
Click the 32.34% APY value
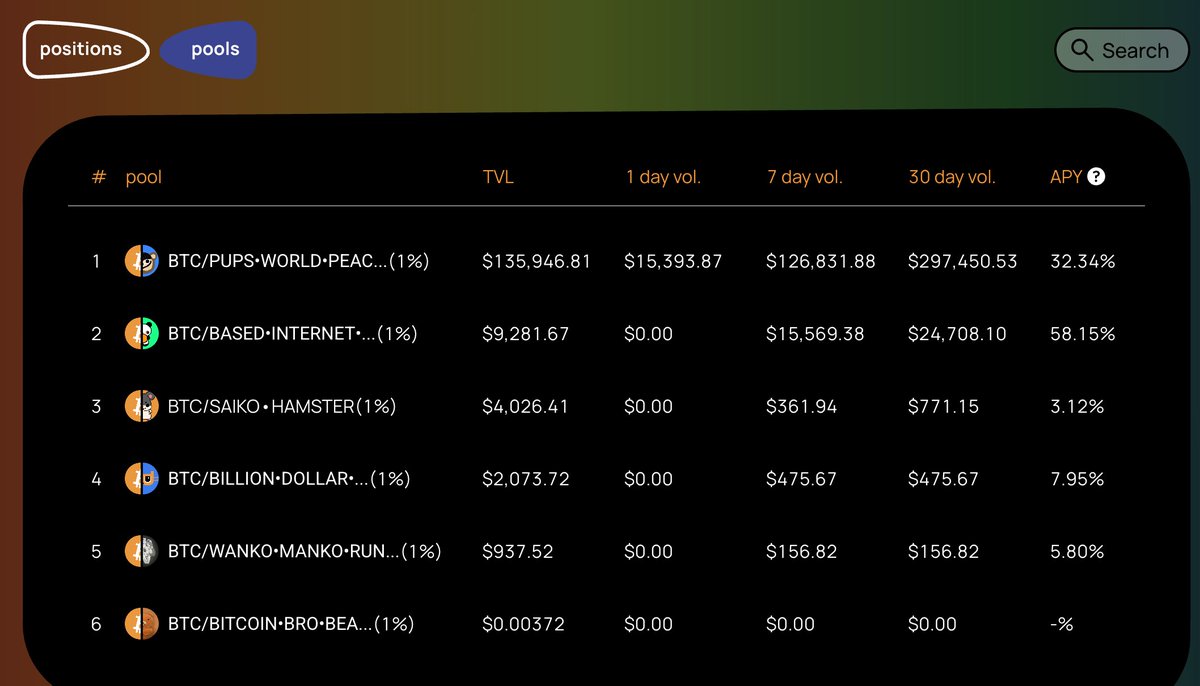pyautogui.click(x=1082, y=261)
